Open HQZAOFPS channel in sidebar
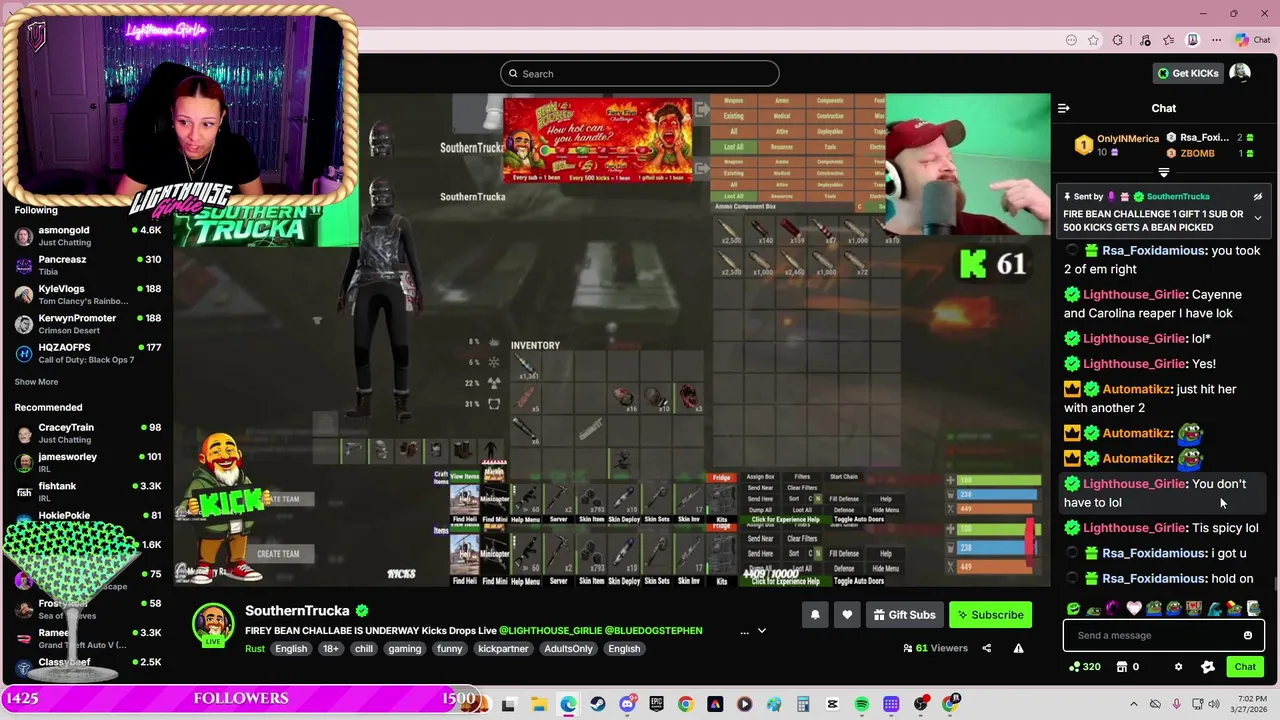Image resolution: width=1280 pixels, height=720 pixels. 87,352
